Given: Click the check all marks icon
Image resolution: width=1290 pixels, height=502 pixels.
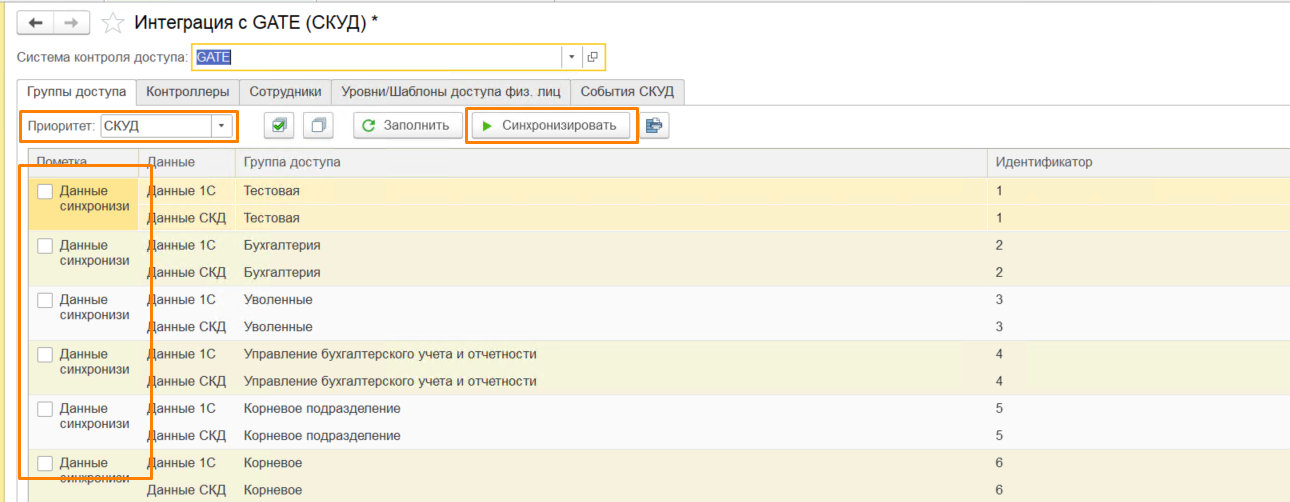Looking at the screenshot, I should point(280,126).
